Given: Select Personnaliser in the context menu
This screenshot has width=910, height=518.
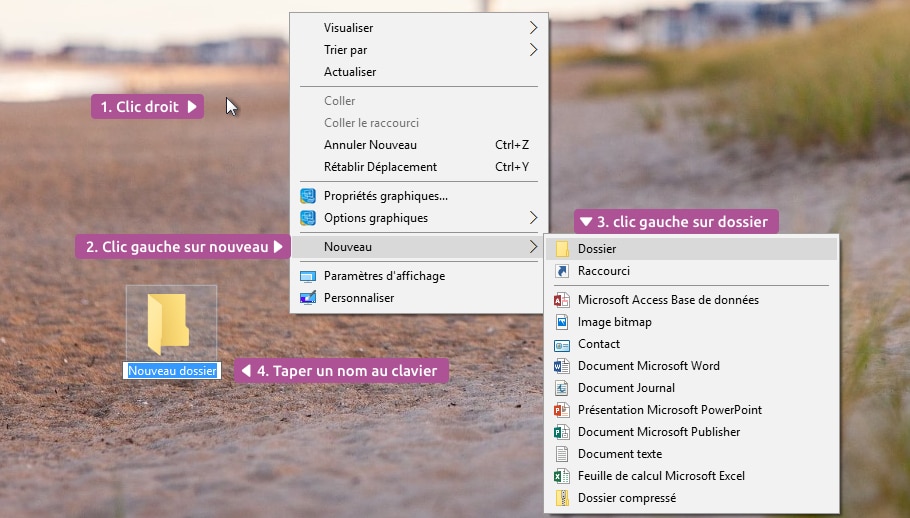Looking at the screenshot, I should 359,298.
